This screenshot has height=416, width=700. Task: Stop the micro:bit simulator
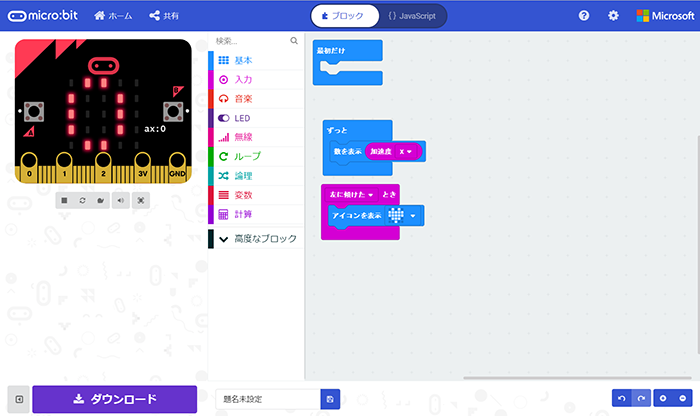64,200
